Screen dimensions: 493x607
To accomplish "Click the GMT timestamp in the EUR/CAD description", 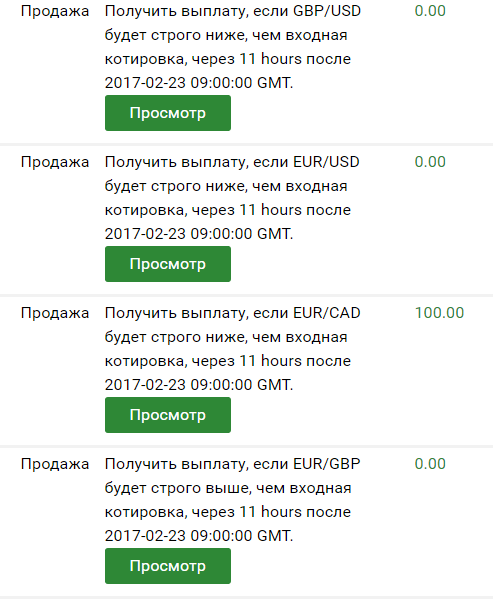I will point(199,385).
